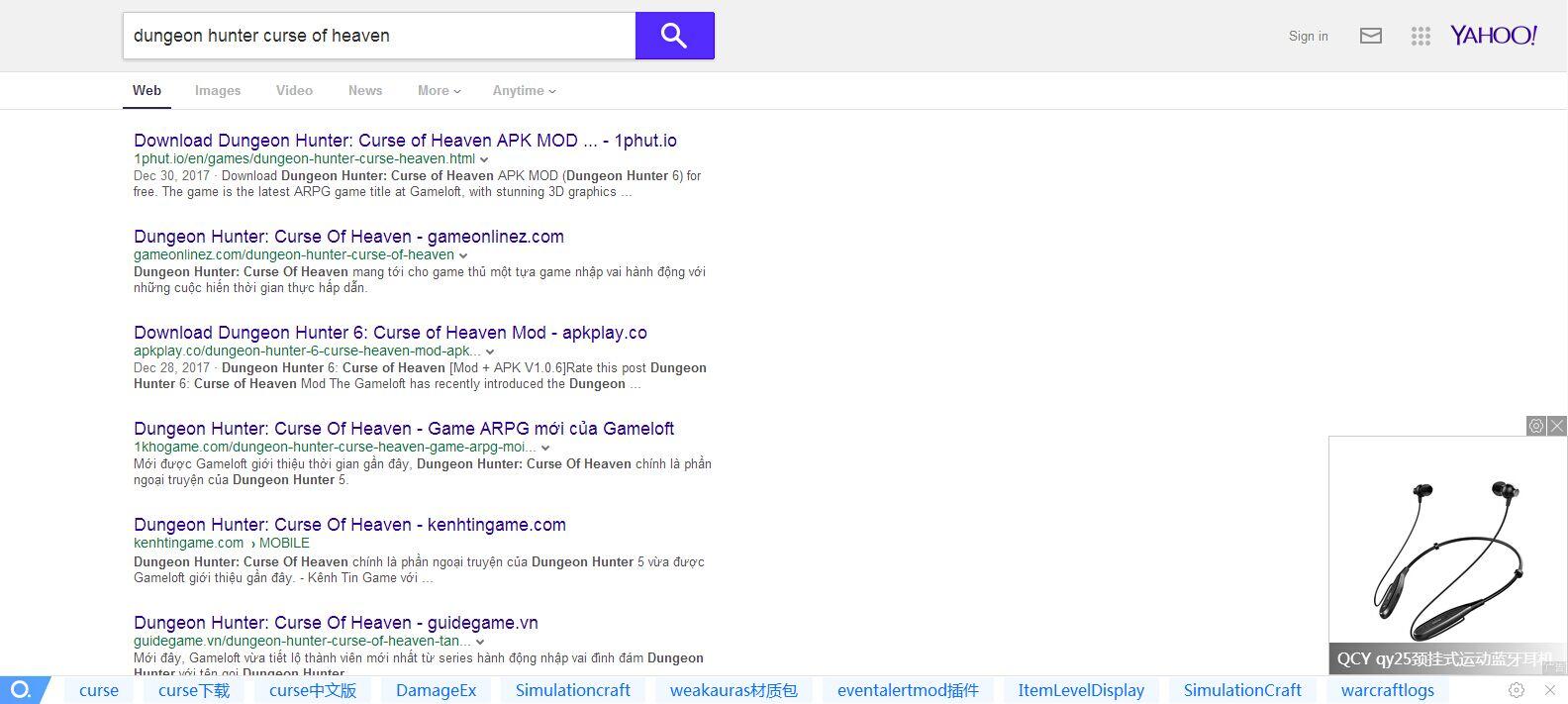Open the Anytime date filter dropdown

click(x=524, y=90)
